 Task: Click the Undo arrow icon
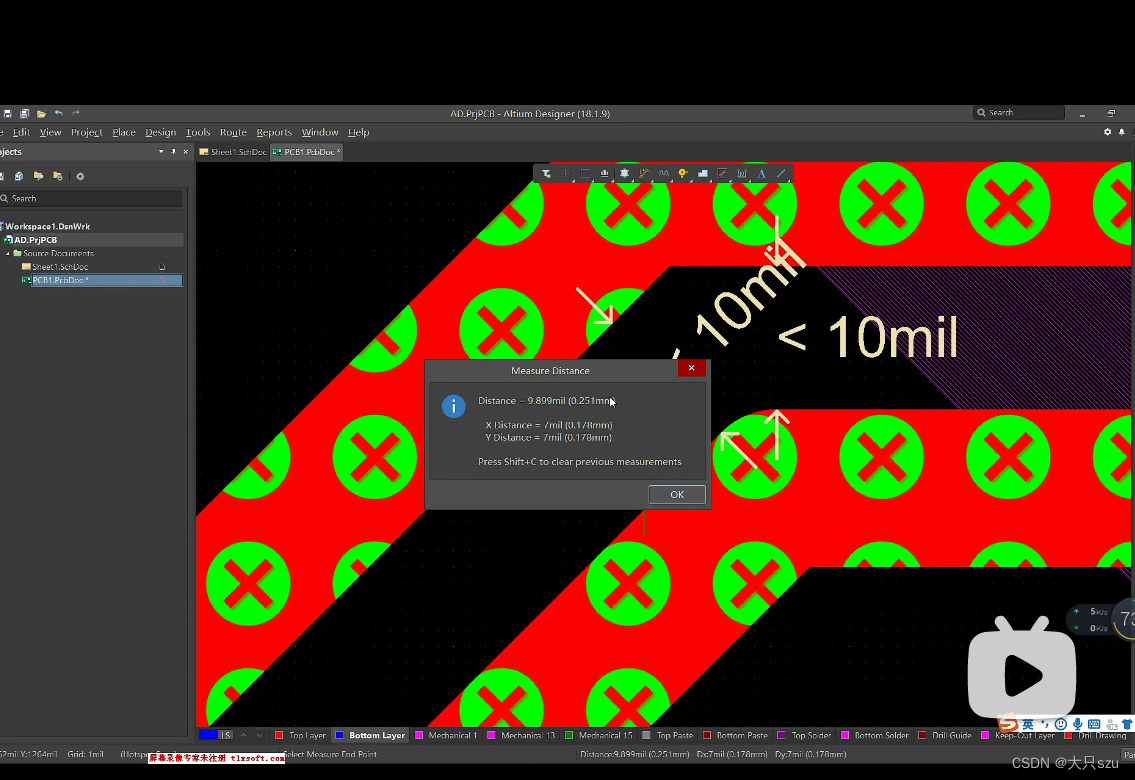click(59, 114)
